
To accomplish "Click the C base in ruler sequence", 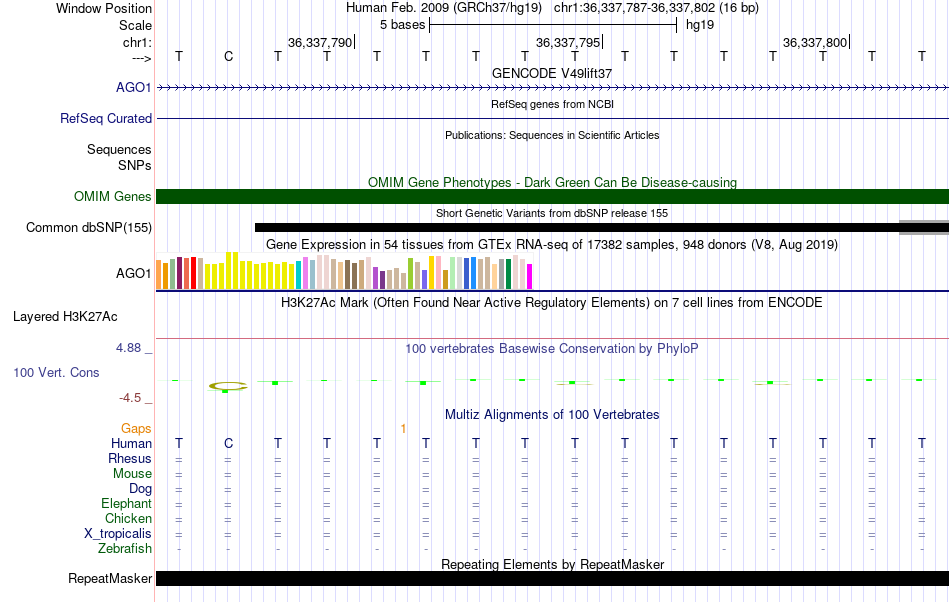I will 228,57.
